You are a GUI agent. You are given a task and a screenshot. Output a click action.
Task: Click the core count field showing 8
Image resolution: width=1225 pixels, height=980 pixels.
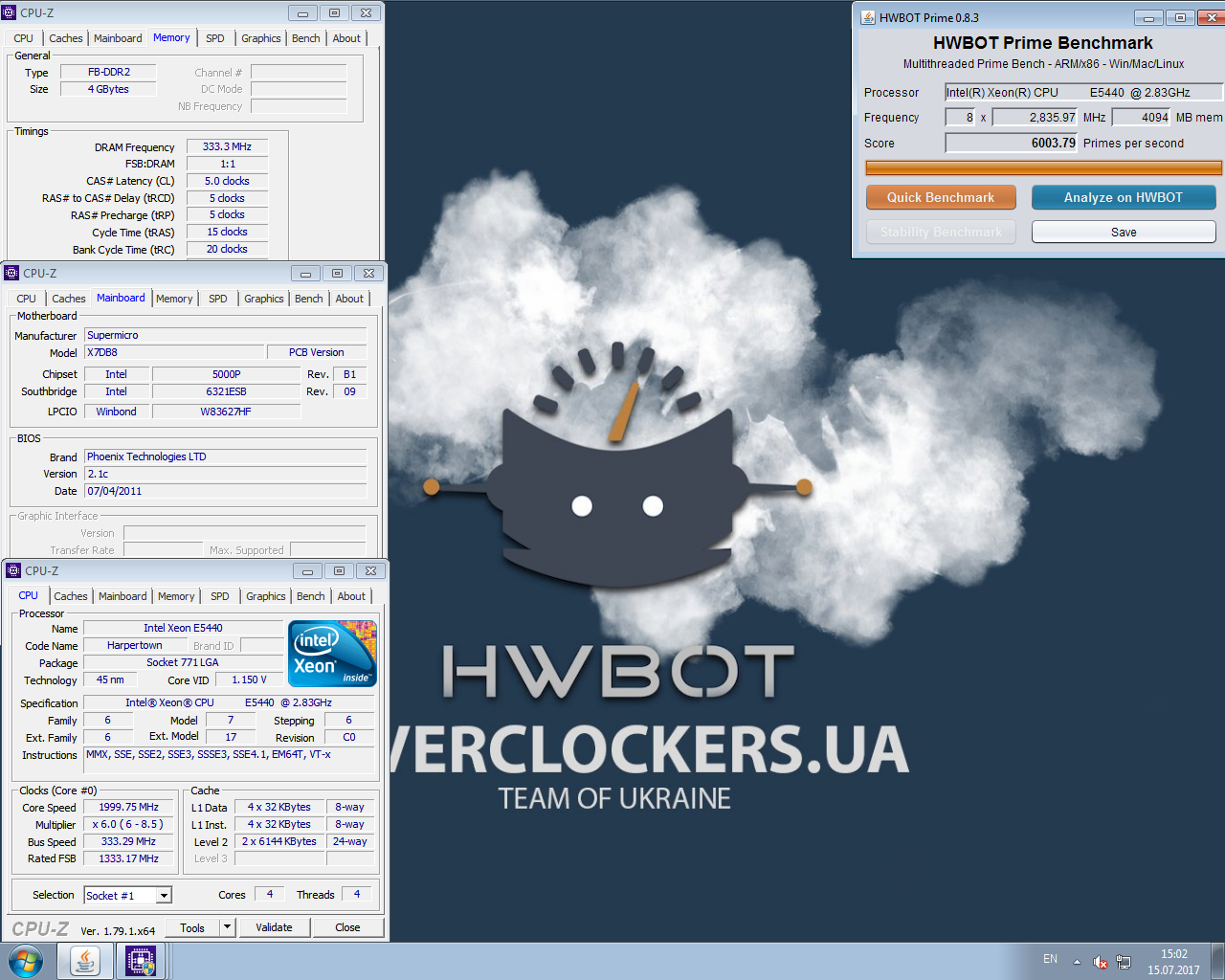point(960,117)
